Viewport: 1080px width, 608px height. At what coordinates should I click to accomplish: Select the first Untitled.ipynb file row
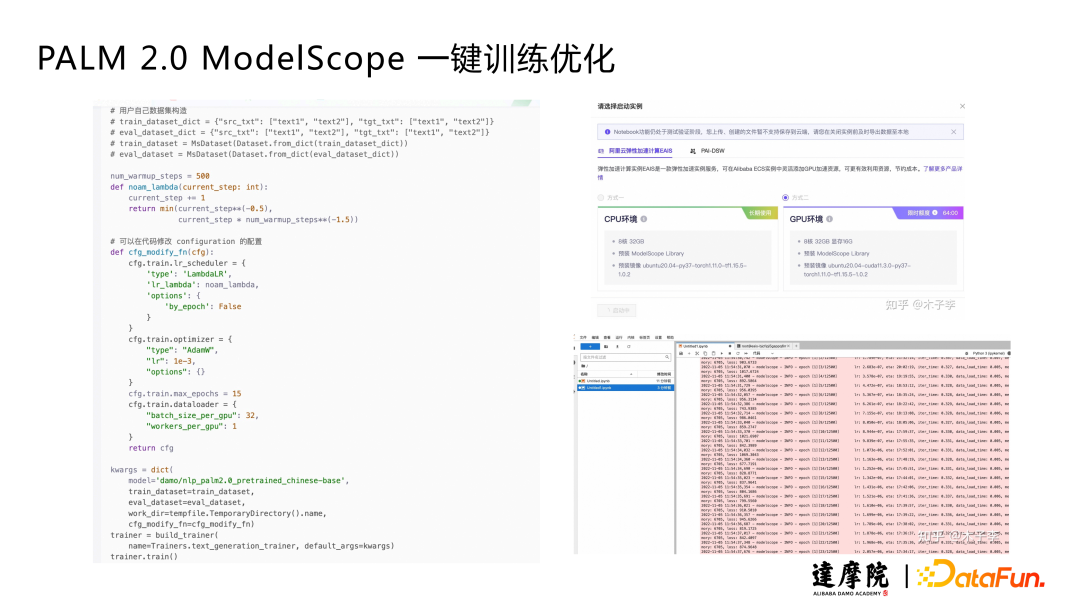[x=625, y=381]
